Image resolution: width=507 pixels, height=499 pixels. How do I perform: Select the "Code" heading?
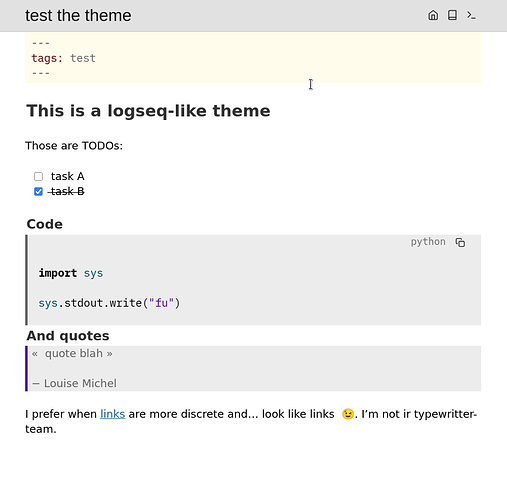point(45,224)
